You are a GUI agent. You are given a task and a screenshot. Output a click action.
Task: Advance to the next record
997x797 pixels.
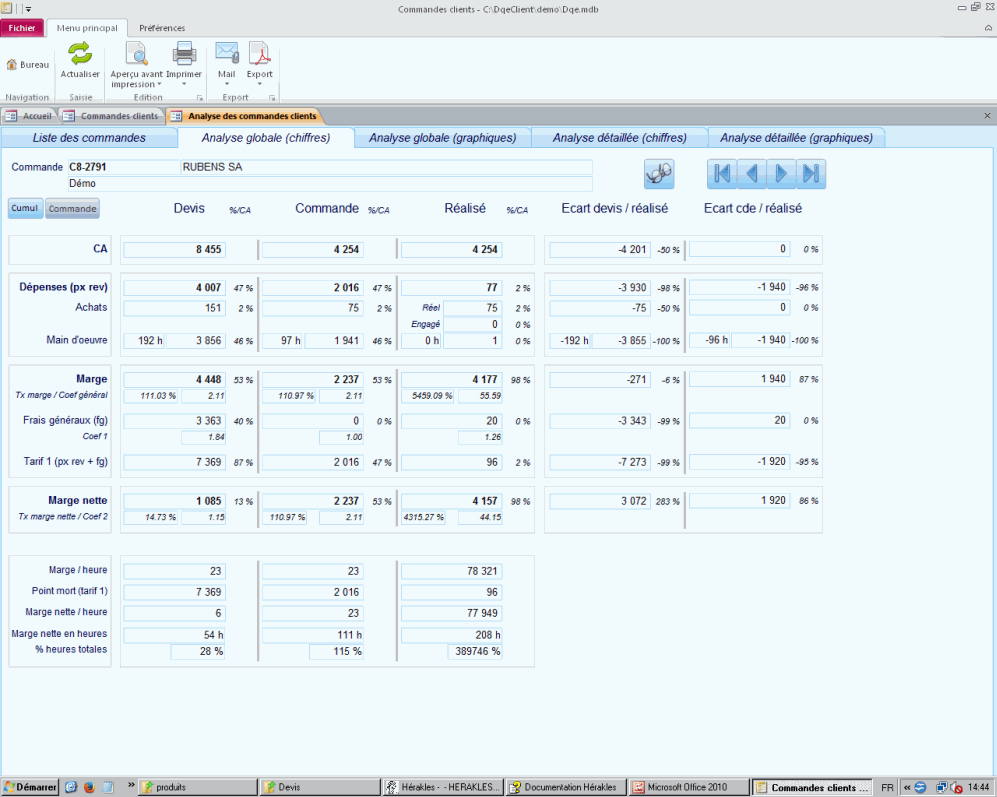click(781, 173)
